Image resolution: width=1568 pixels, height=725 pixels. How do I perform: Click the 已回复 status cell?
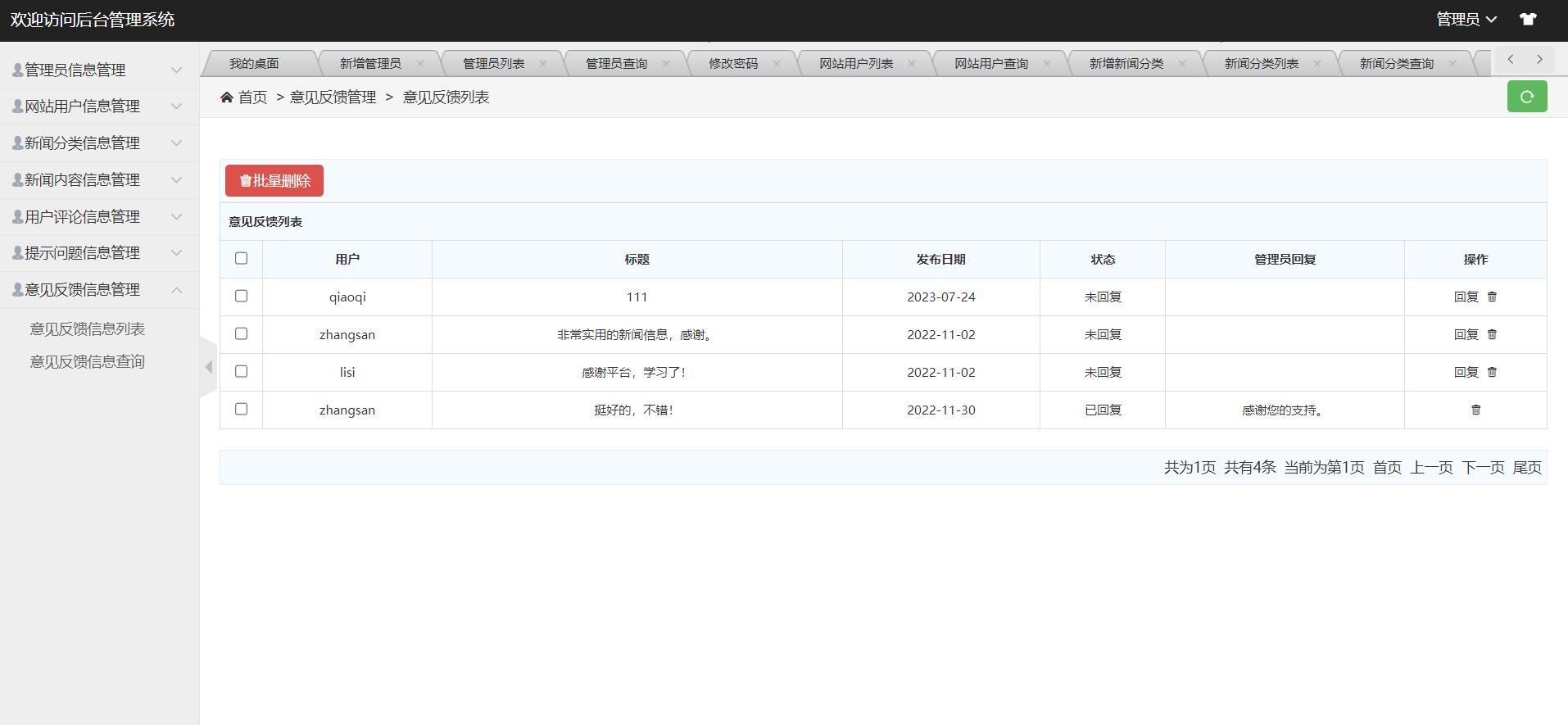(1103, 410)
